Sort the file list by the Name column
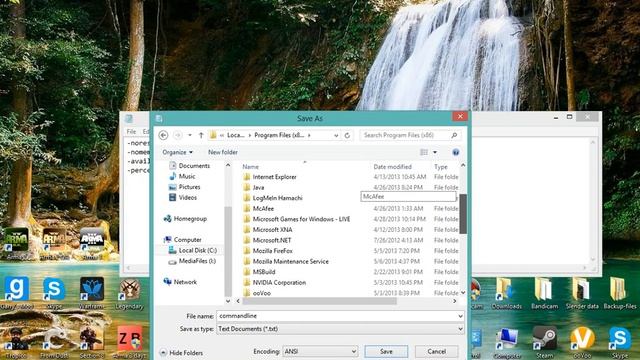This screenshot has width=640, height=360. (x=251, y=167)
